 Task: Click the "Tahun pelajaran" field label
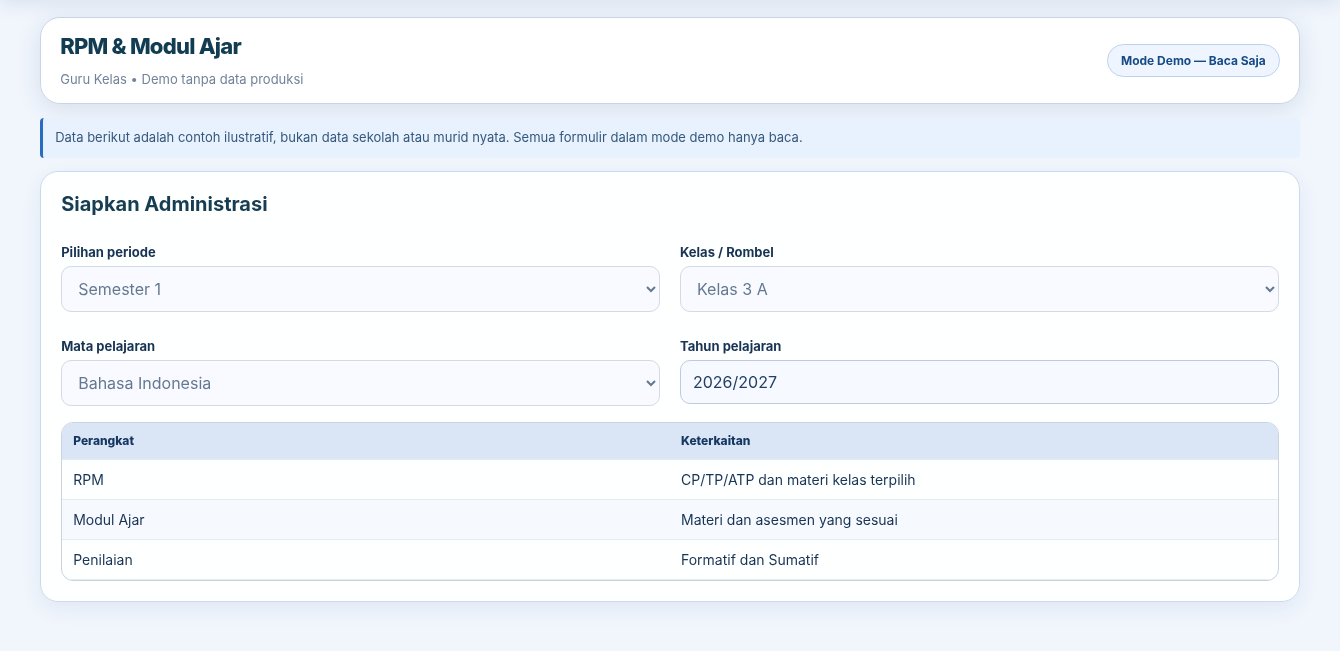coord(731,346)
